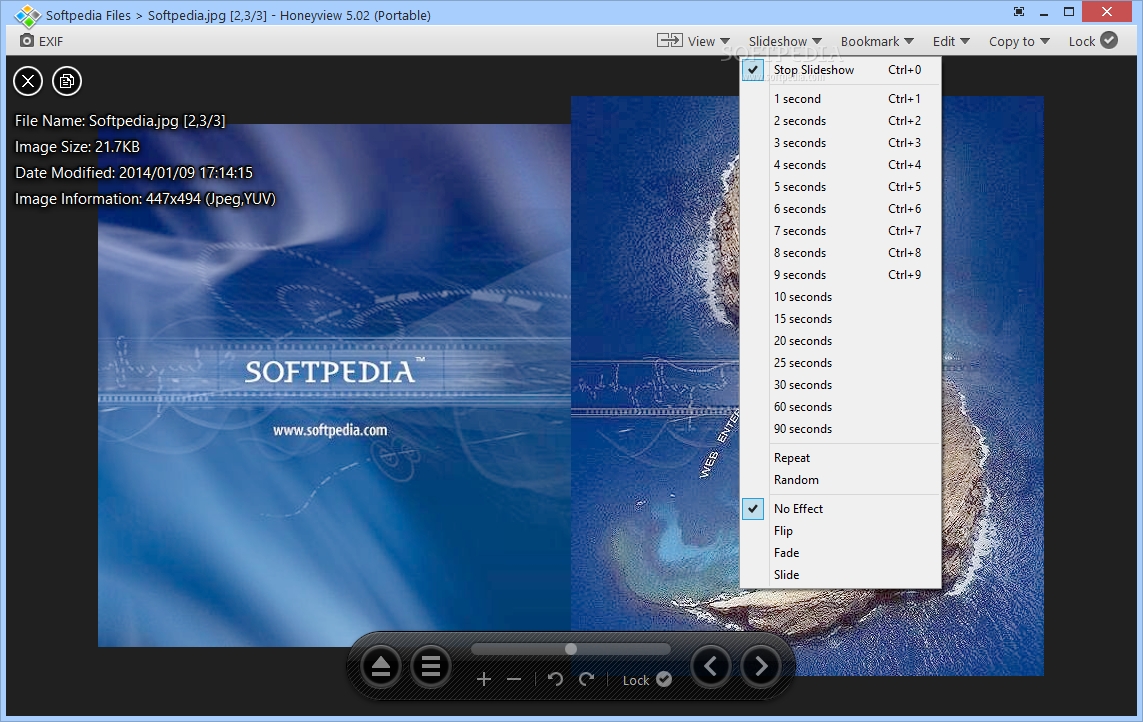Select 15 seconds slideshow interval

coord(840,319)
